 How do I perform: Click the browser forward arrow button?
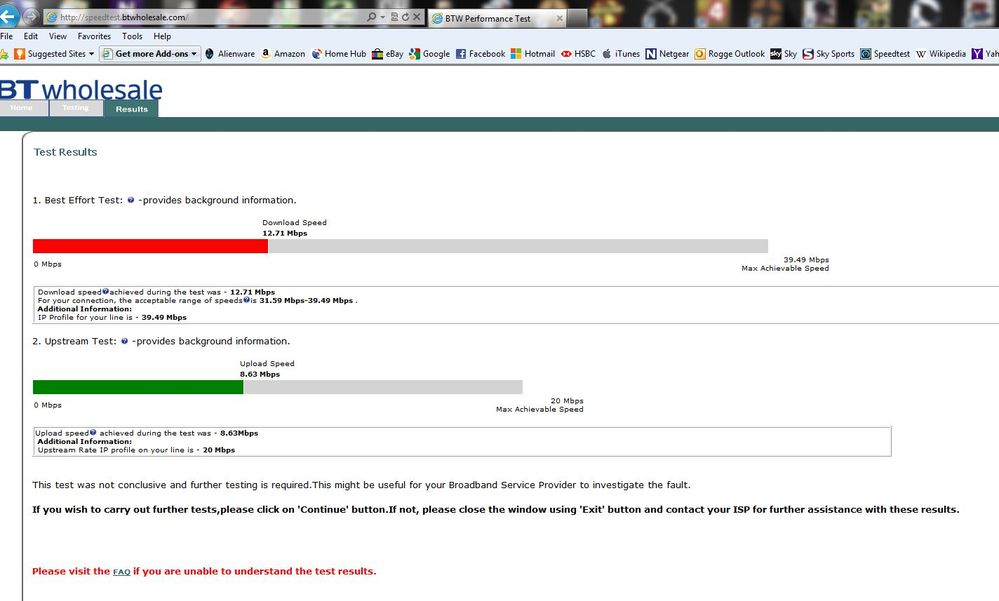point(31,16)
